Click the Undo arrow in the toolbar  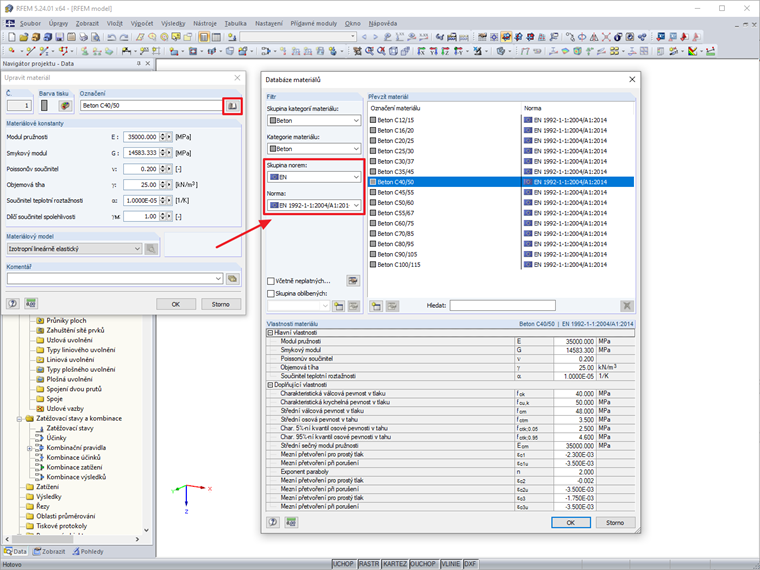point(112,37)
